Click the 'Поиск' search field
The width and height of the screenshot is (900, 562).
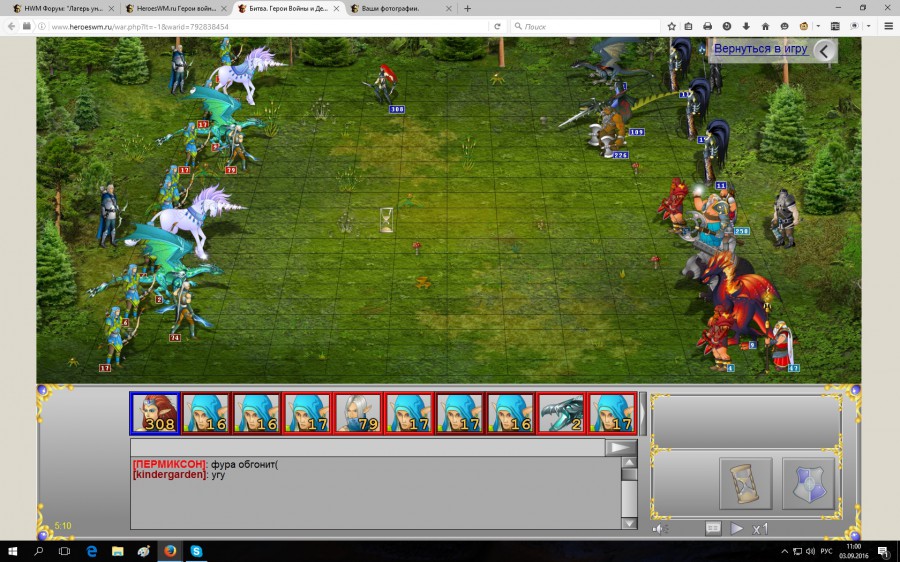click(585, 26)
